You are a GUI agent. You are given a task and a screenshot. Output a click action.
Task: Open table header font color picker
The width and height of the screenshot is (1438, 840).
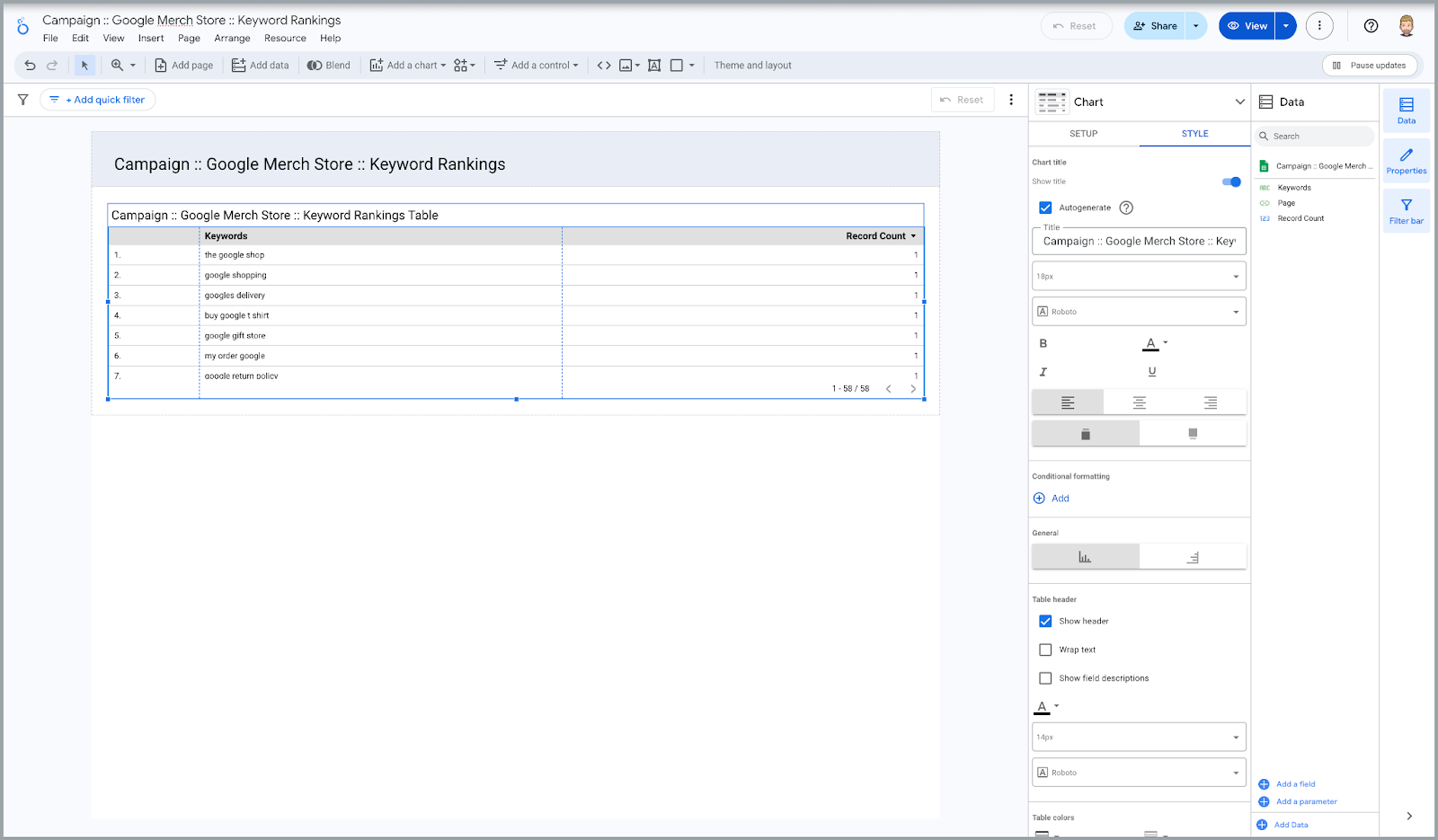click(x=1047, y=707)
